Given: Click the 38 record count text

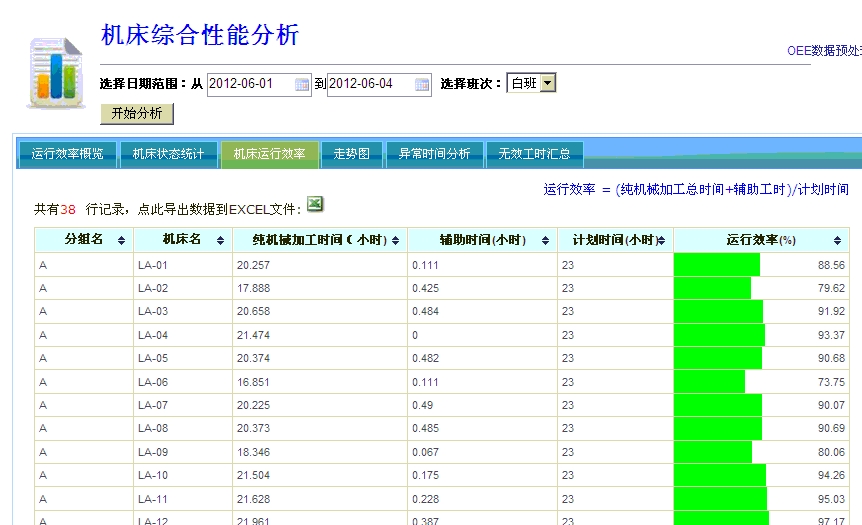Looking at the screenshot, I should coord(68,209).
